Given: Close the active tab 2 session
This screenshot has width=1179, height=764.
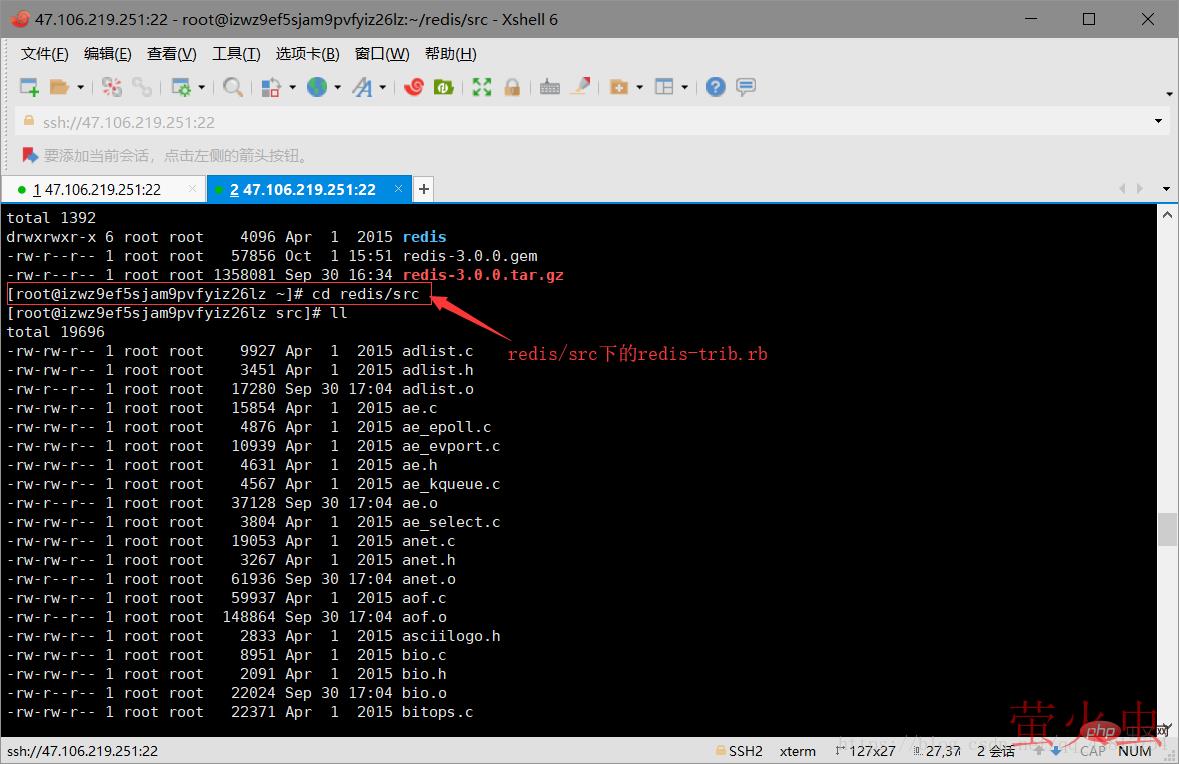Looking at the screenshot, I should point(399,189).
